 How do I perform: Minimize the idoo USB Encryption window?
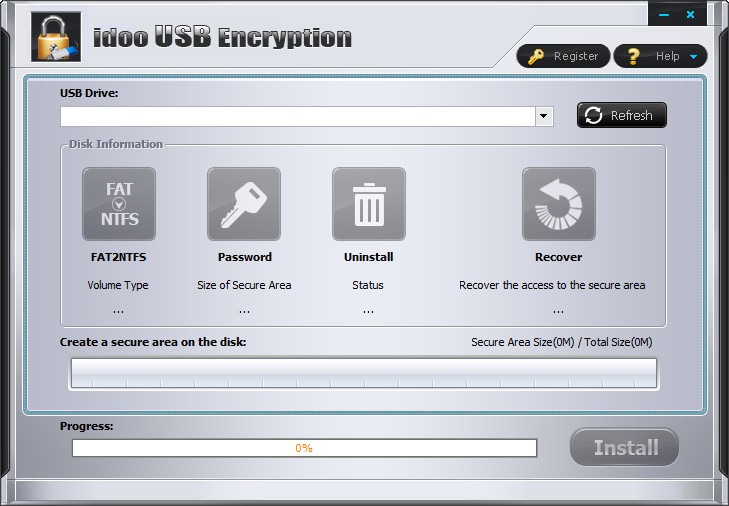664,15
